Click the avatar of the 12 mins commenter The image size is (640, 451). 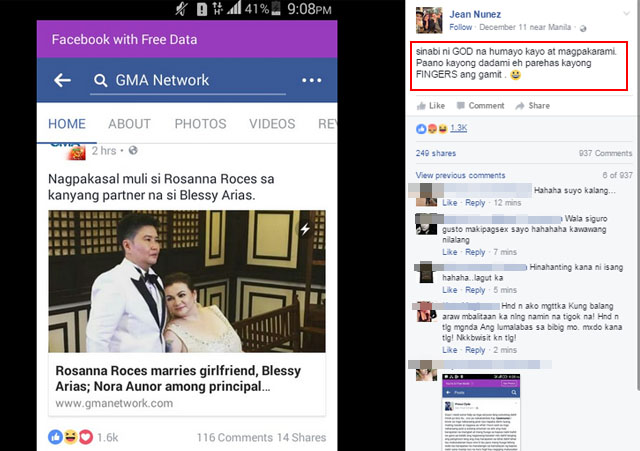pyautogui.click(x=426, y=195)
